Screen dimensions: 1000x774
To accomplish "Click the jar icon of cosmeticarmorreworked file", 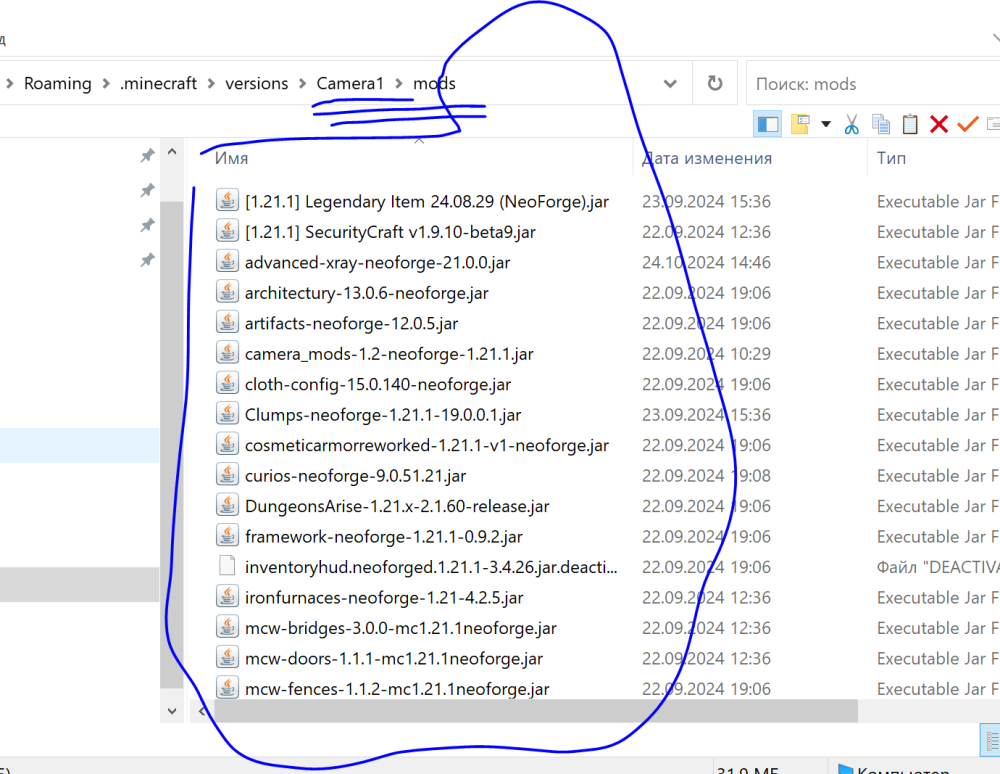I will tap(227, 445).
